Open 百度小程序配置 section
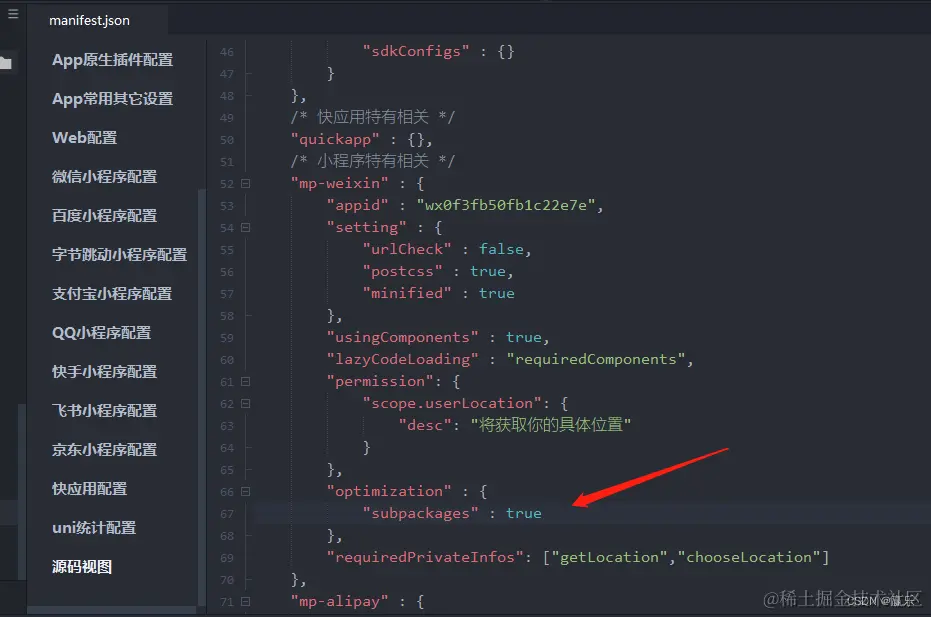Image resolution: width=931 pixels, height=617 pixels. (x=104, y=216)
